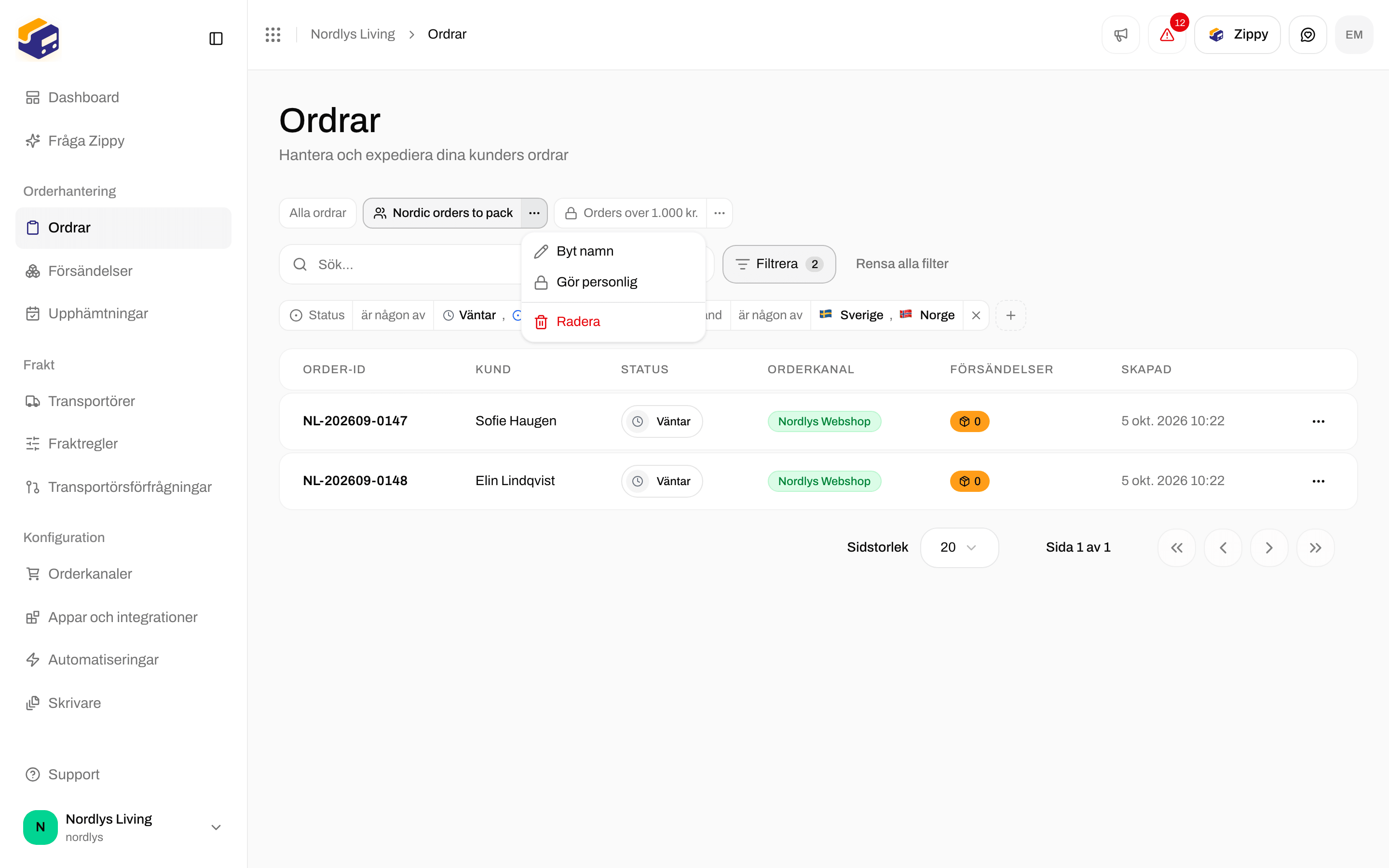Open alerts with 12 badge
This screenshot has height=868, width=1389.
pyautogui.click(x=1168, y=34)
